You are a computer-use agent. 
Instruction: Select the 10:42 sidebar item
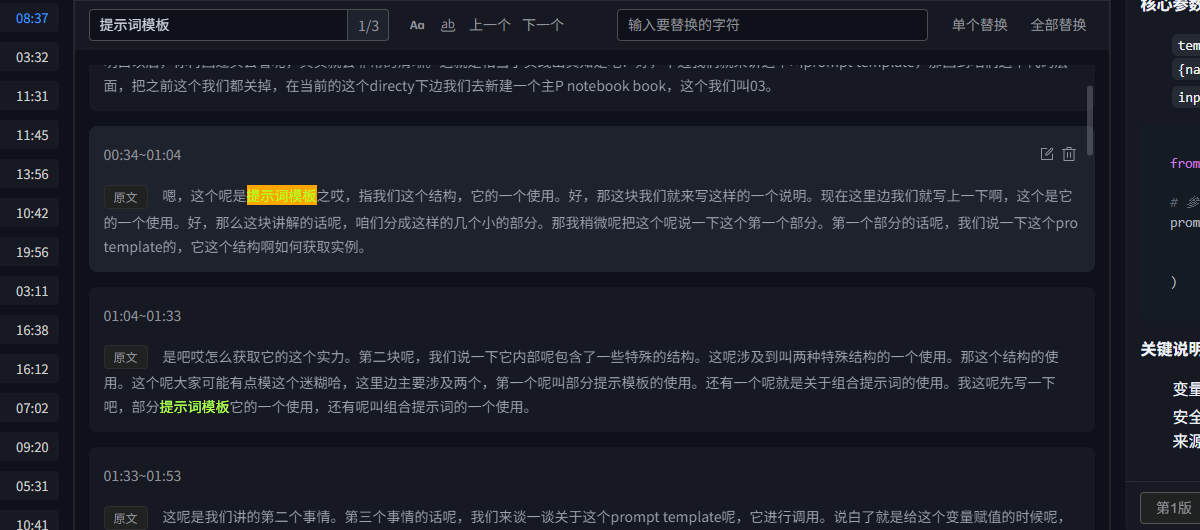pos(32,213)
